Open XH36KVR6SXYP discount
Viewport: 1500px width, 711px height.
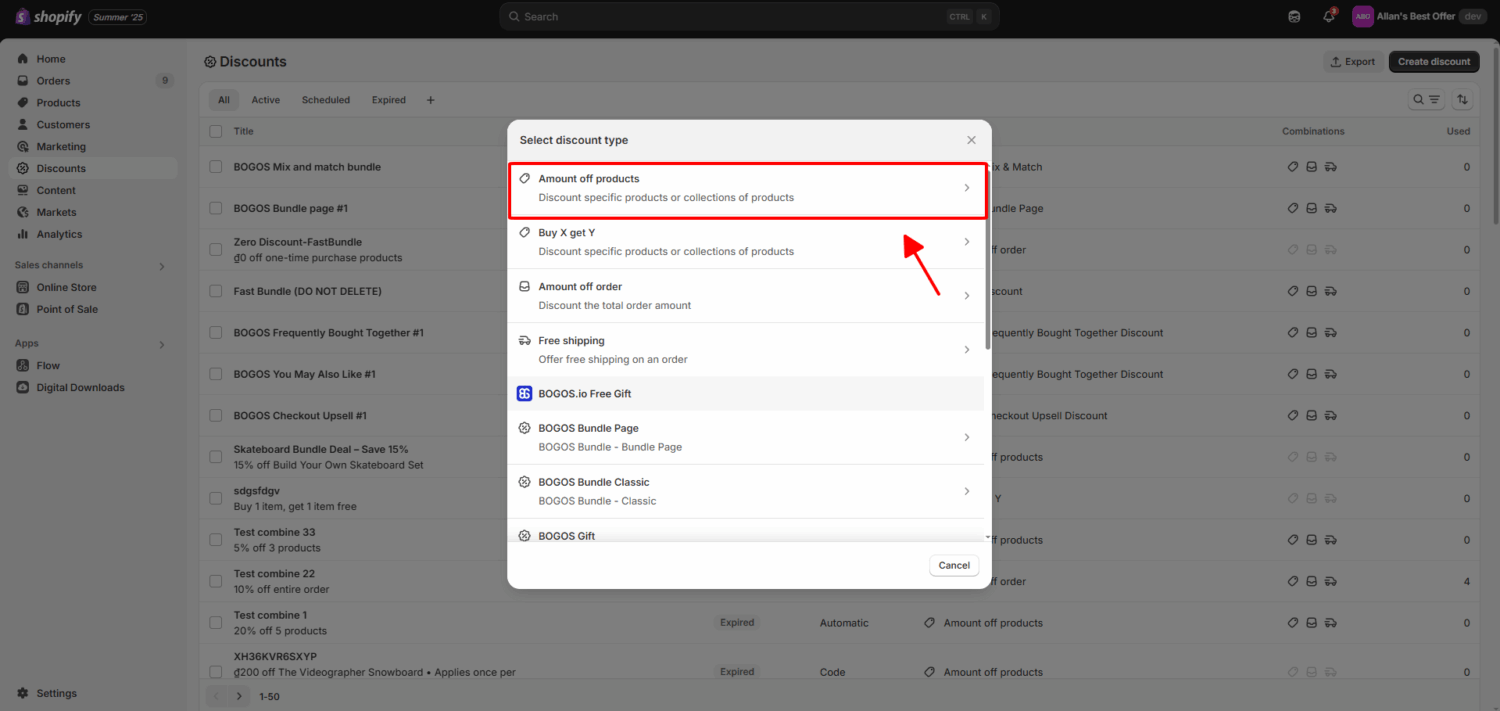point(275,657)
